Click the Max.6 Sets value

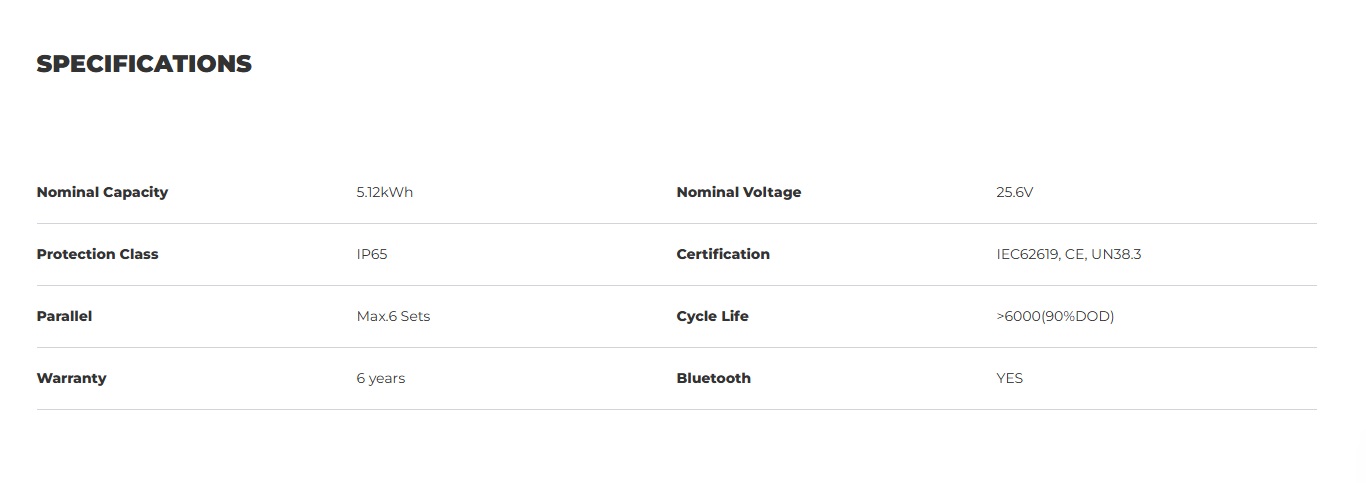[x=393, y=316]
